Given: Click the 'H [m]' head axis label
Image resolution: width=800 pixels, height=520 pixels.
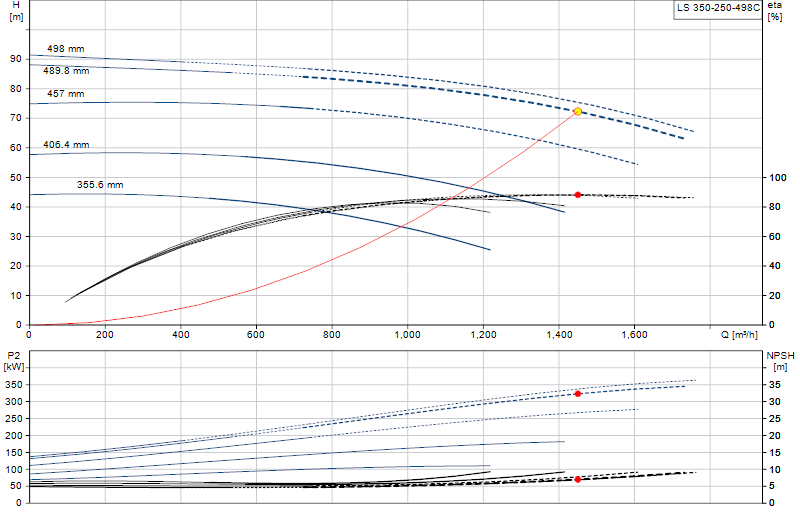Looking at the screenshot, I should point(16,11).
